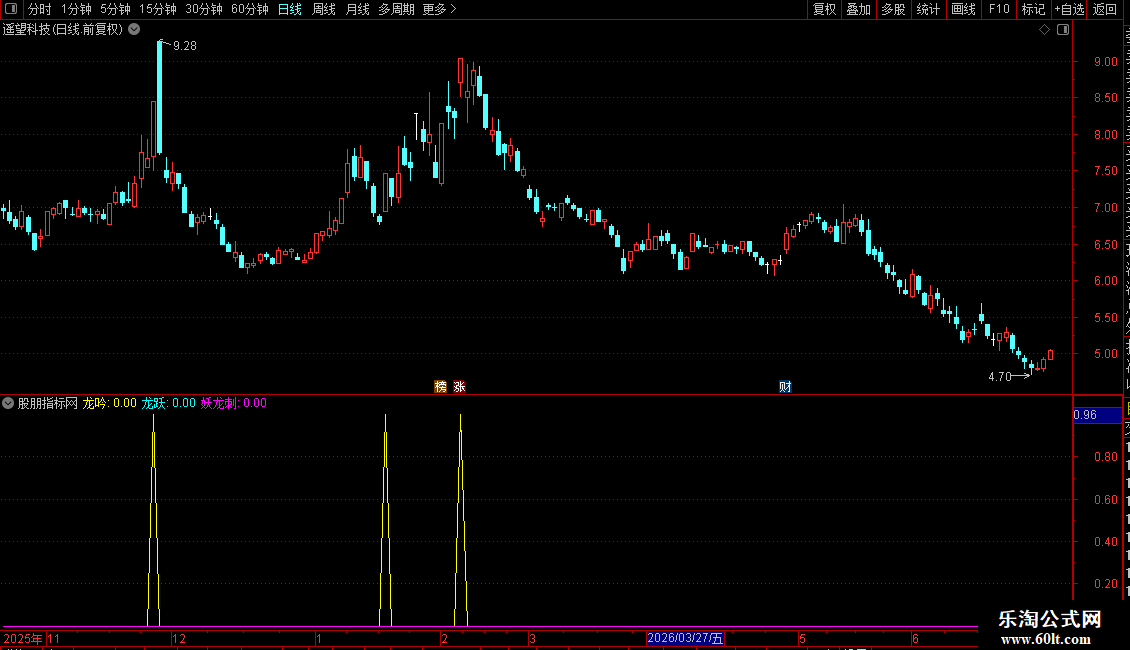Expand the 更多 periods menu
Viewport: 1130px width, 650px height.
(440, 9)
